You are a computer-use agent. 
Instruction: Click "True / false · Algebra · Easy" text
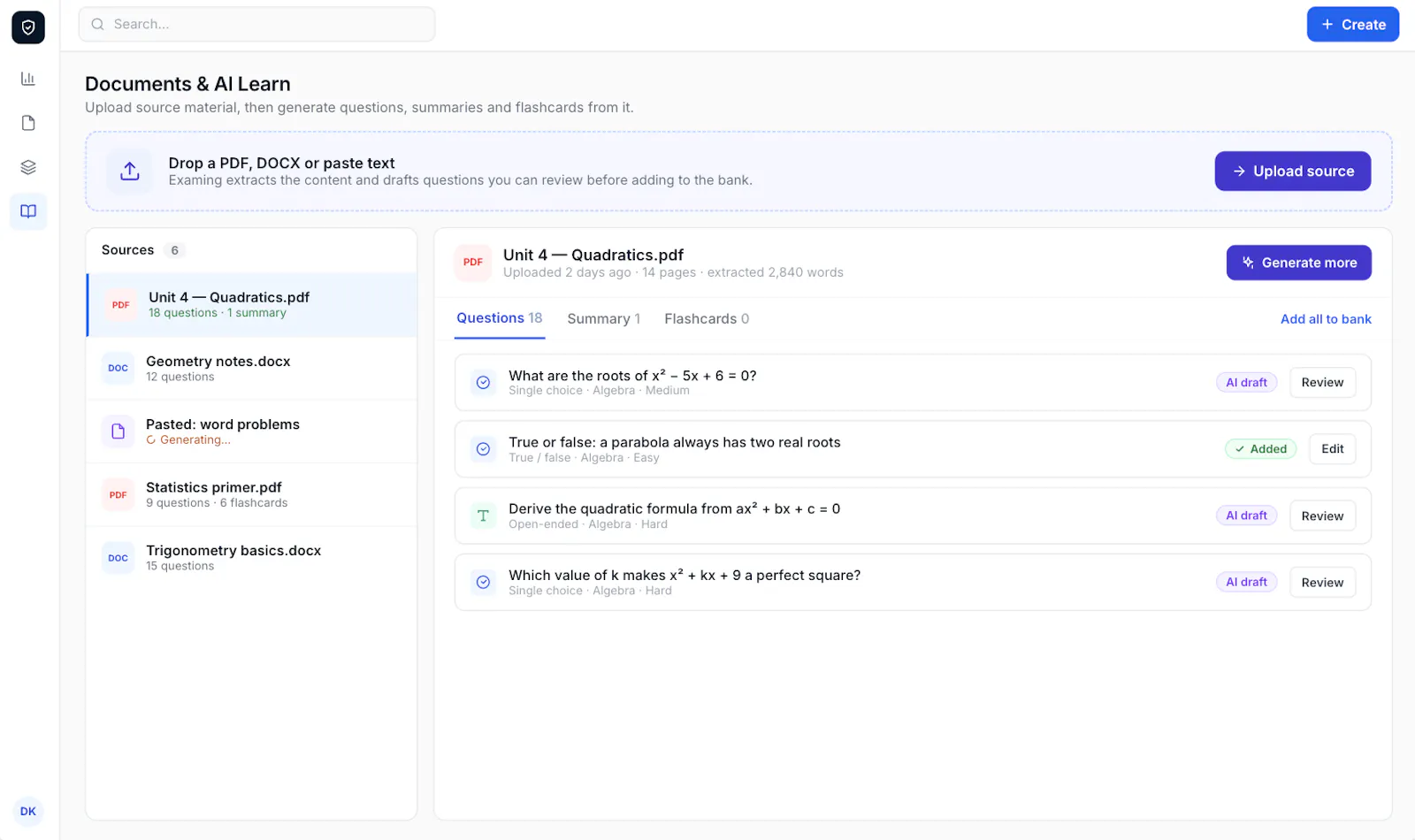tap(584, 458)
